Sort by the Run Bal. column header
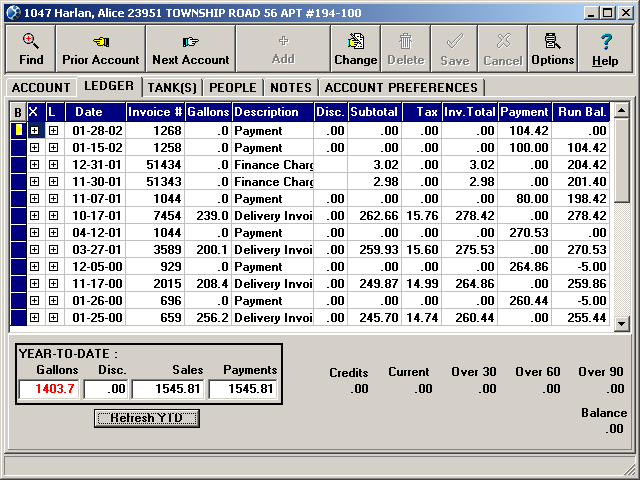Viewport: 640px width, 480px height. tap(581, 112)
